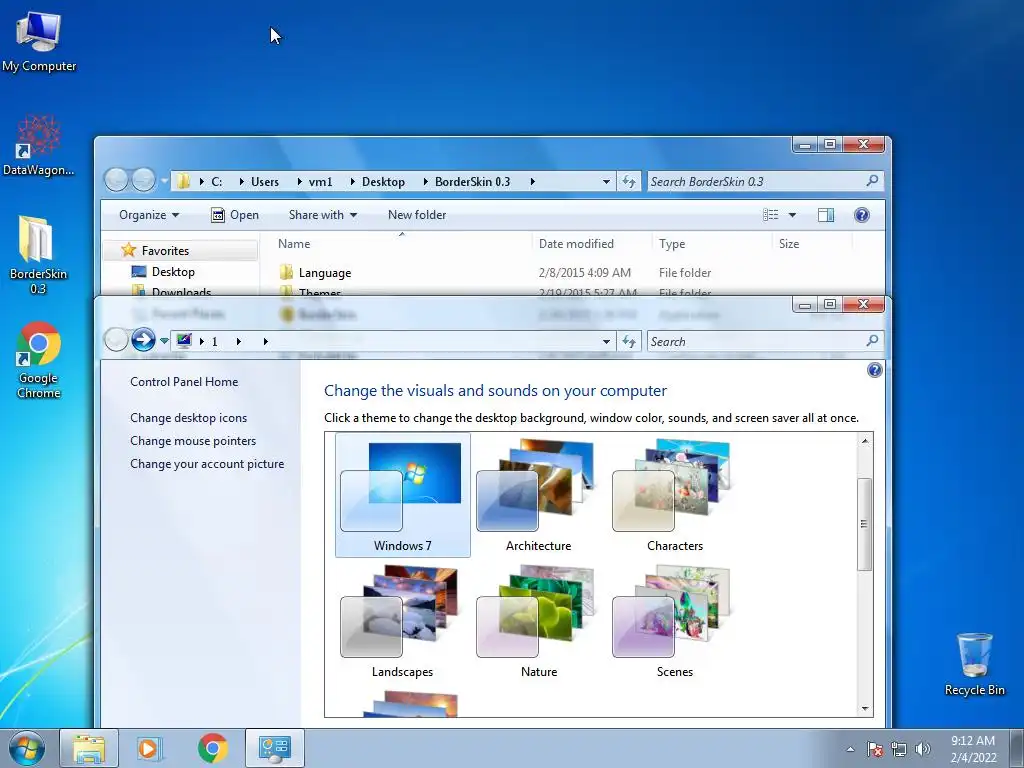1024x768 pixels.
Task: Click New folder in toolbar
Action: pyautogui.click(x=417, y=215)
